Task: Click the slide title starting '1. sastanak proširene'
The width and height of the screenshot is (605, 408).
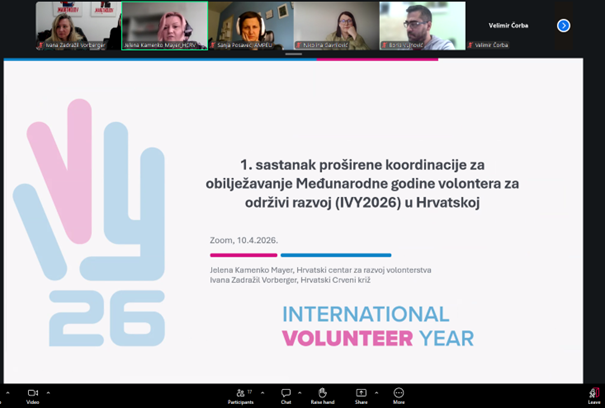Action: (362, 183)
